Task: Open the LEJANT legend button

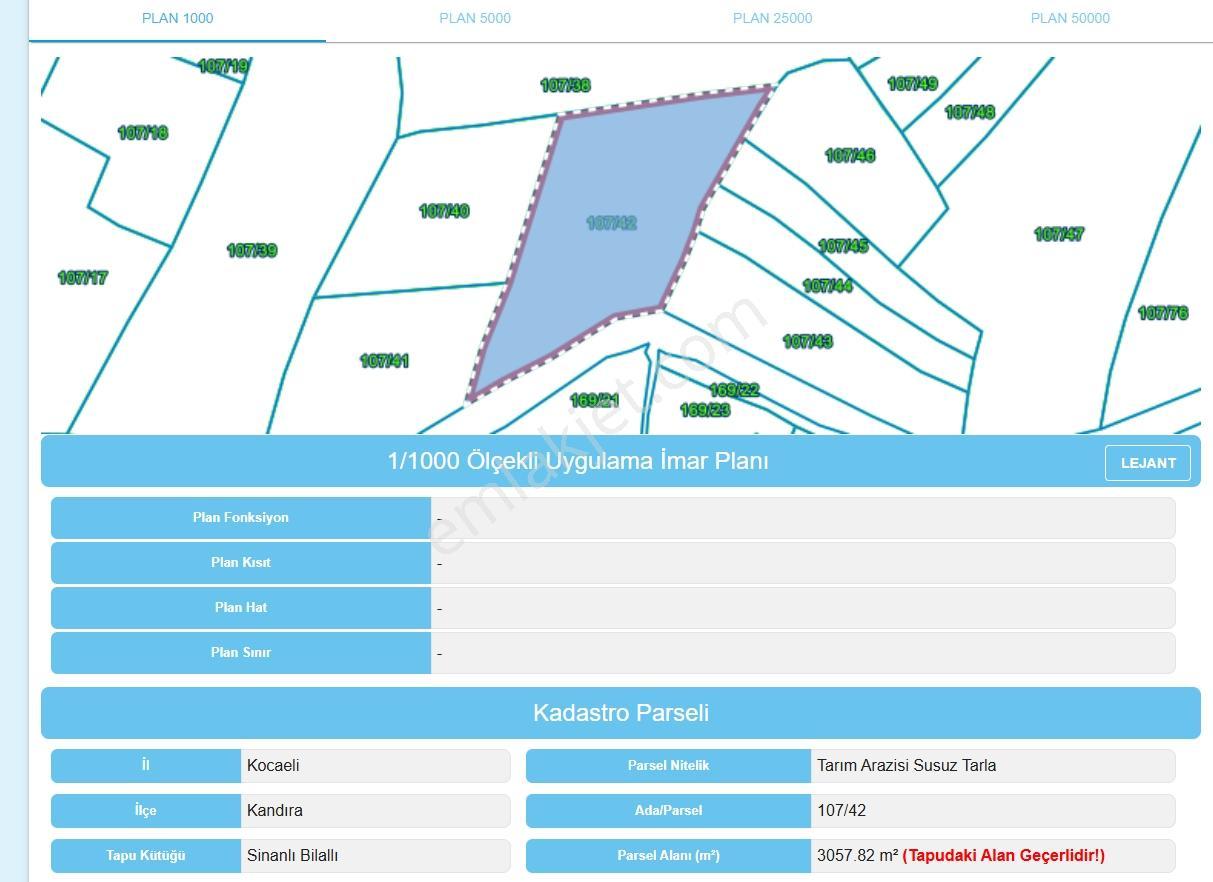Action: coord(1148,463)
